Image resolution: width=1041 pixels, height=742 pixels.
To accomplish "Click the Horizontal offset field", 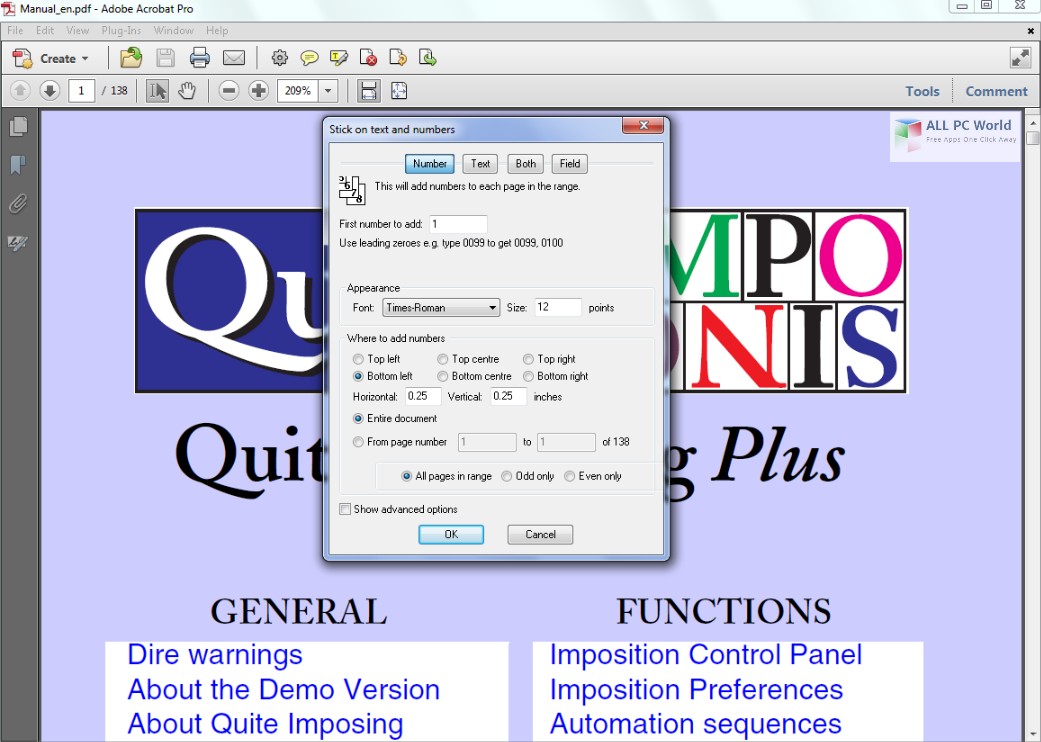I will [423, 396].
